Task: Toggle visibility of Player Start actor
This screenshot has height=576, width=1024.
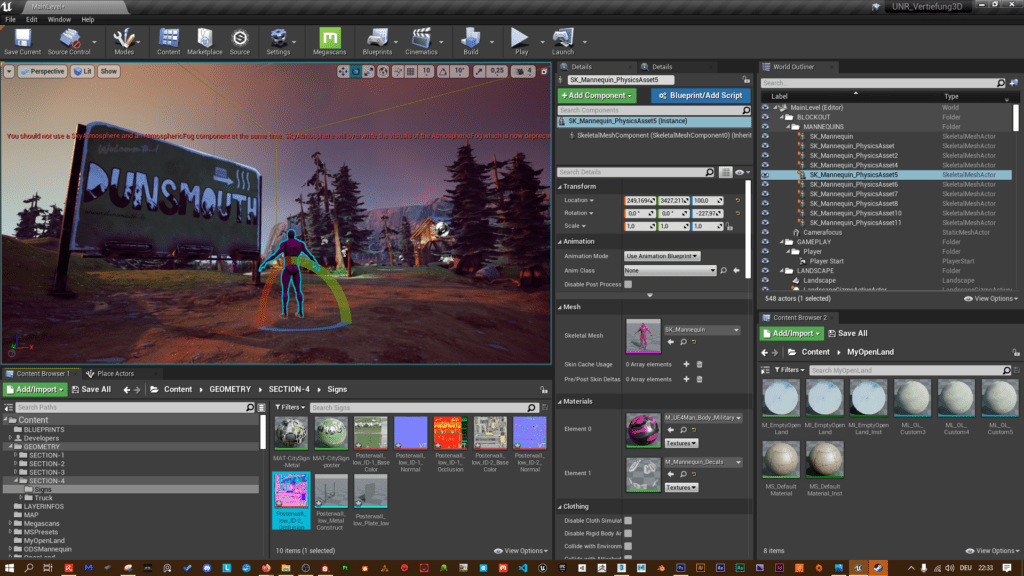Action: [765, 261]
